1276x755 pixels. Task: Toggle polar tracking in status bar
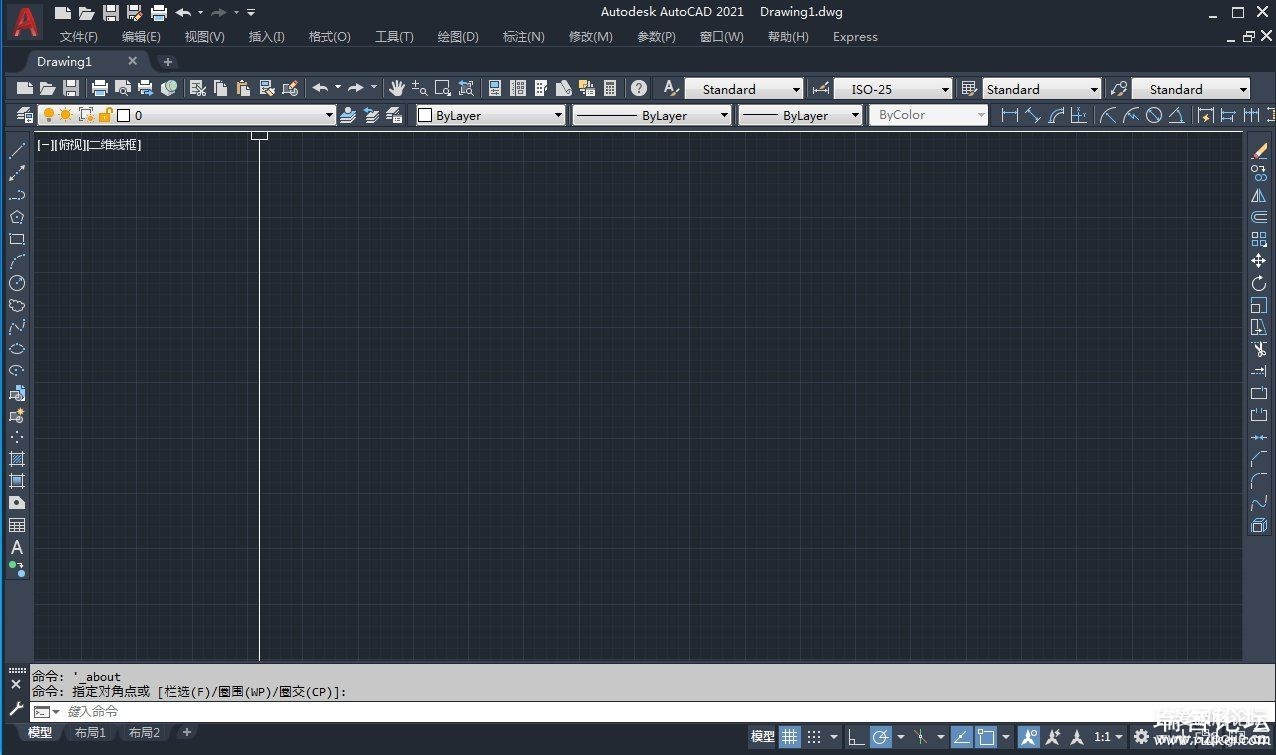(881, 737)
